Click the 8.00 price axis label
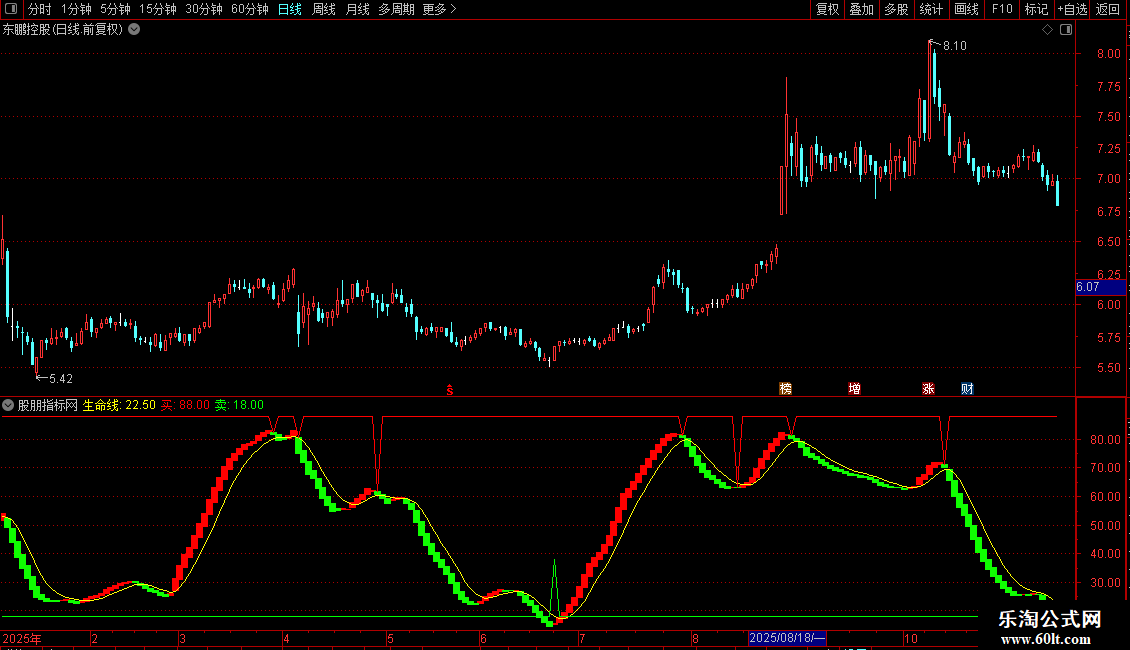The width and height of the screenshot is (1130, 650). click(x=1108, y=53)
